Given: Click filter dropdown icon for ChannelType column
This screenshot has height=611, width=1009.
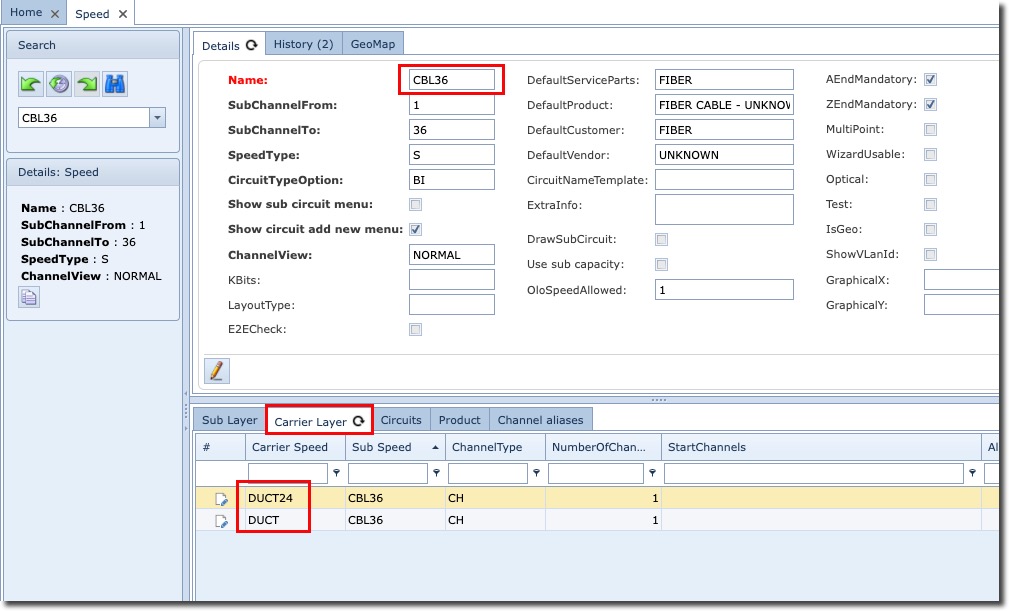Looking at the screenshot, I should pyautogui.click(x=536, y=474).
